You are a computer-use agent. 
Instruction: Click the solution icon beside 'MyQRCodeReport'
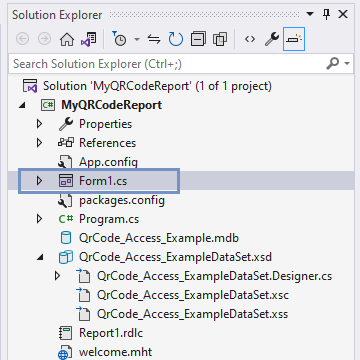coord(30,86)
